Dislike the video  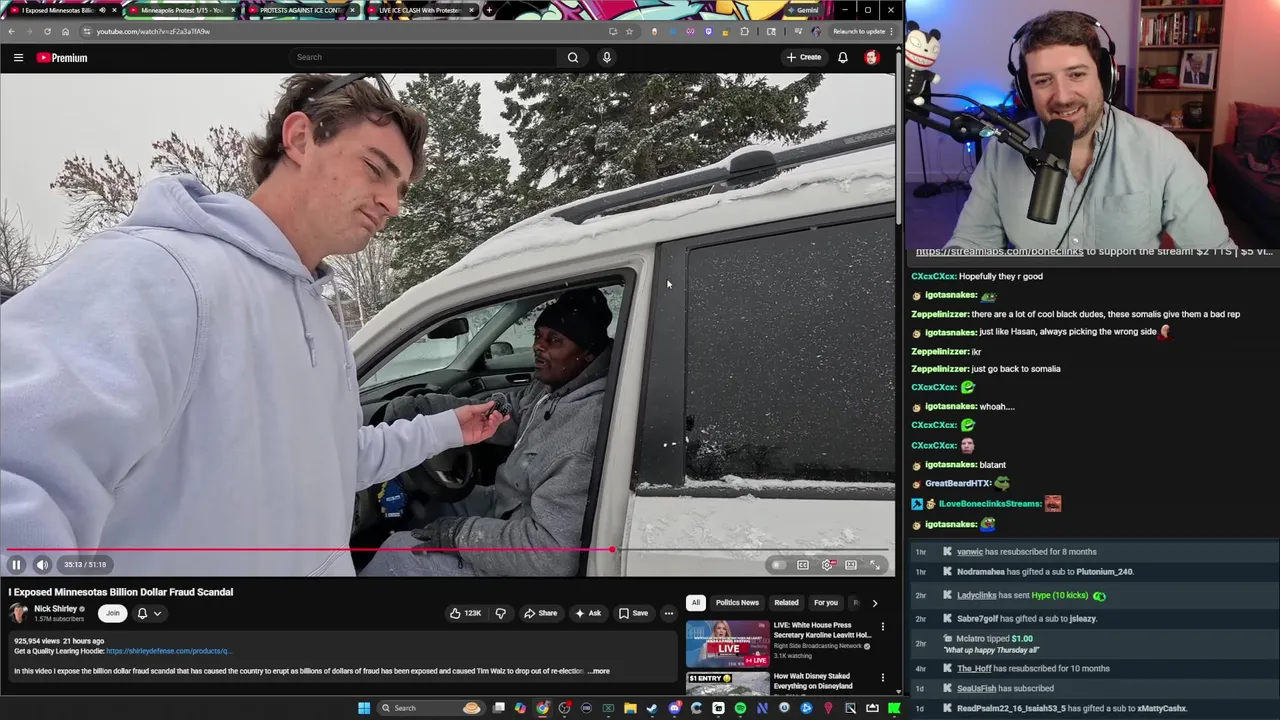pyautogui.click(x=501, y=613)
